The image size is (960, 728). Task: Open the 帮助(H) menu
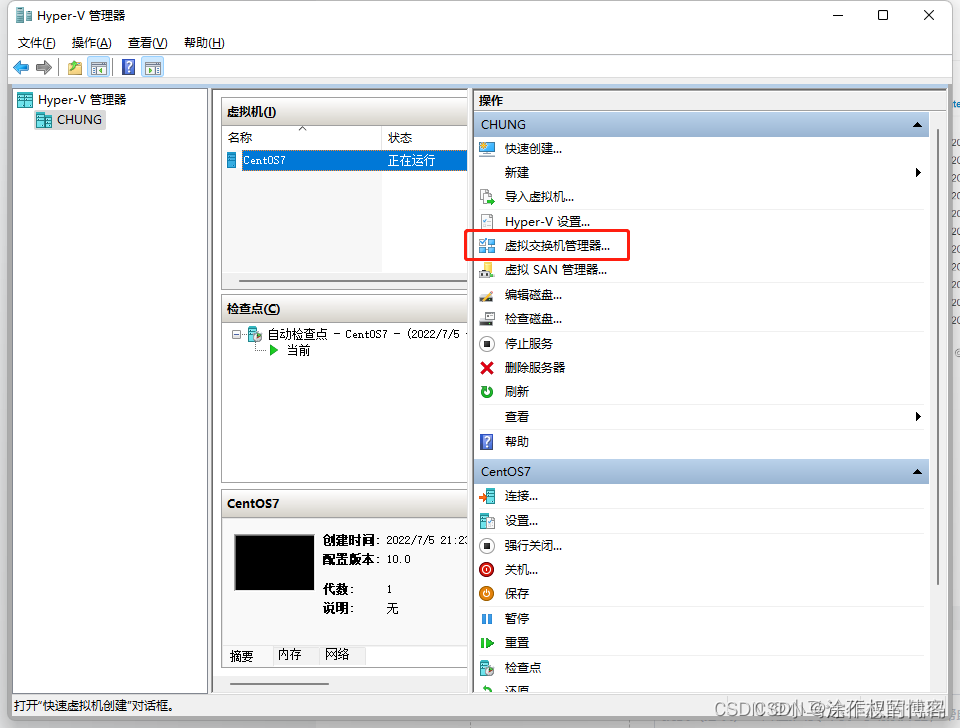click(x=204, y=43)
